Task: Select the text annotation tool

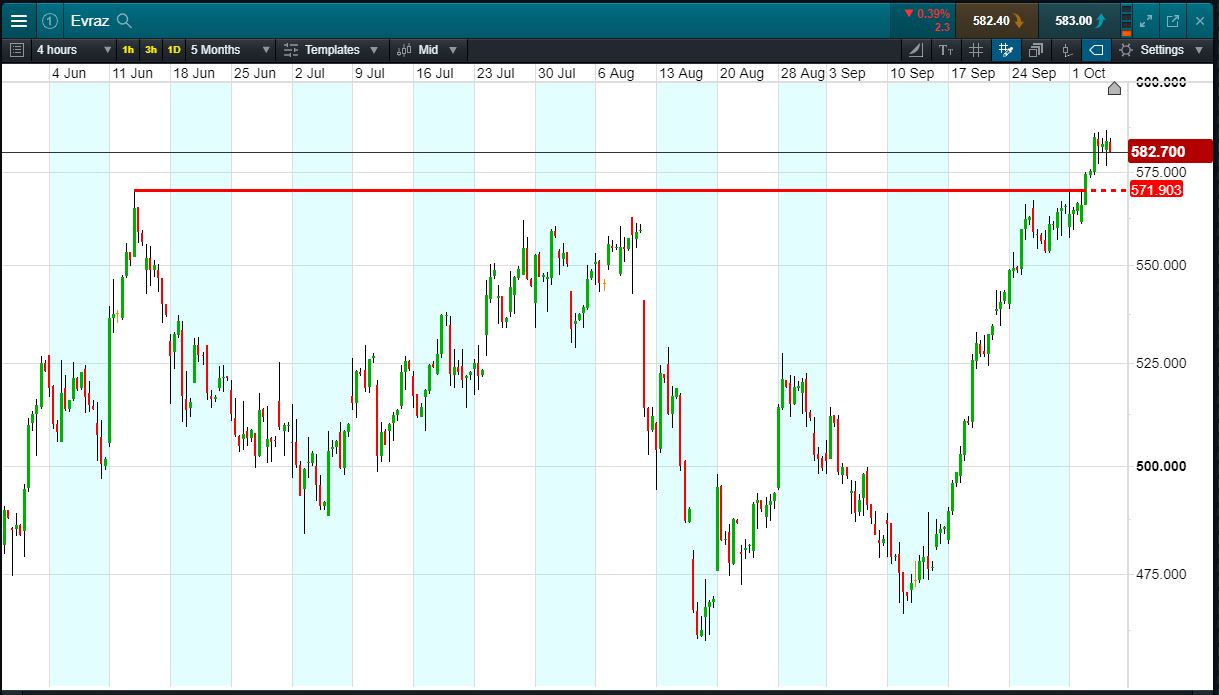Action: [x=946, y=49]
